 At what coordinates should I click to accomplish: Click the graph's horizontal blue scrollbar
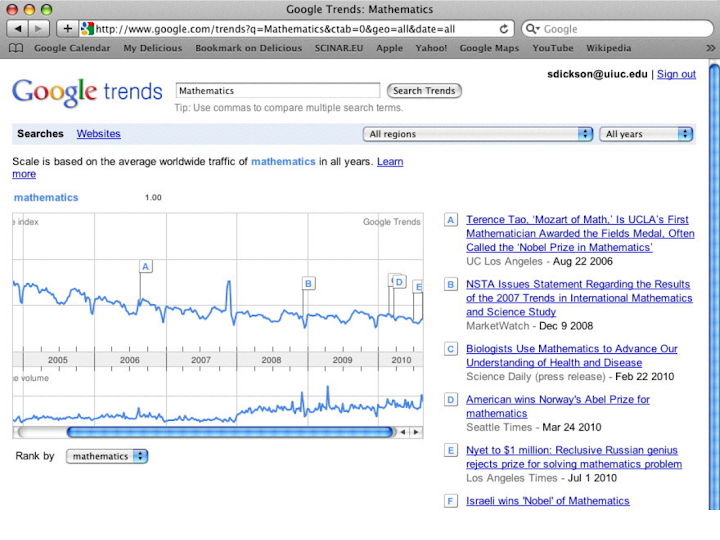[231, 432]
